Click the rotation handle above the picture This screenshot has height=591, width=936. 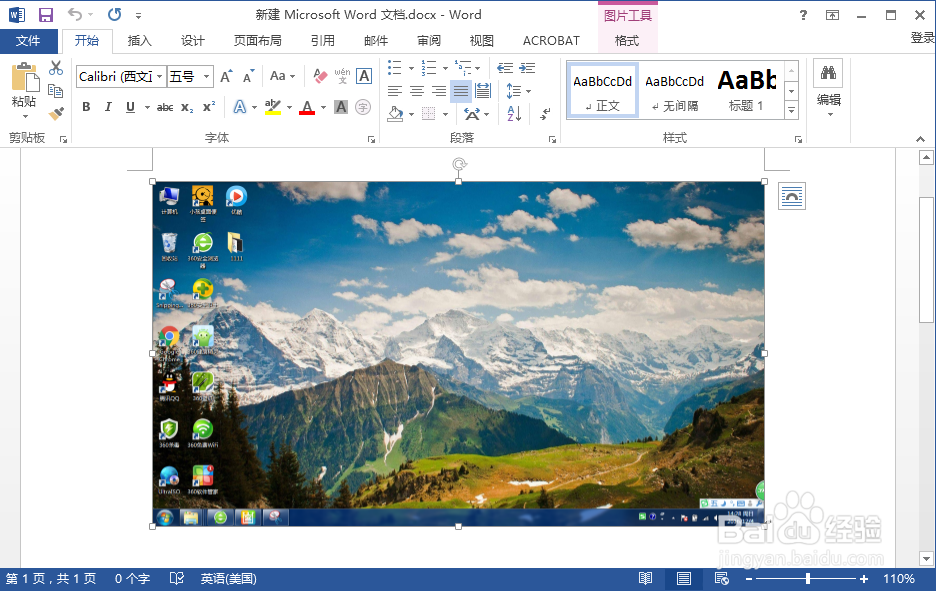click(x=459, y=164)
